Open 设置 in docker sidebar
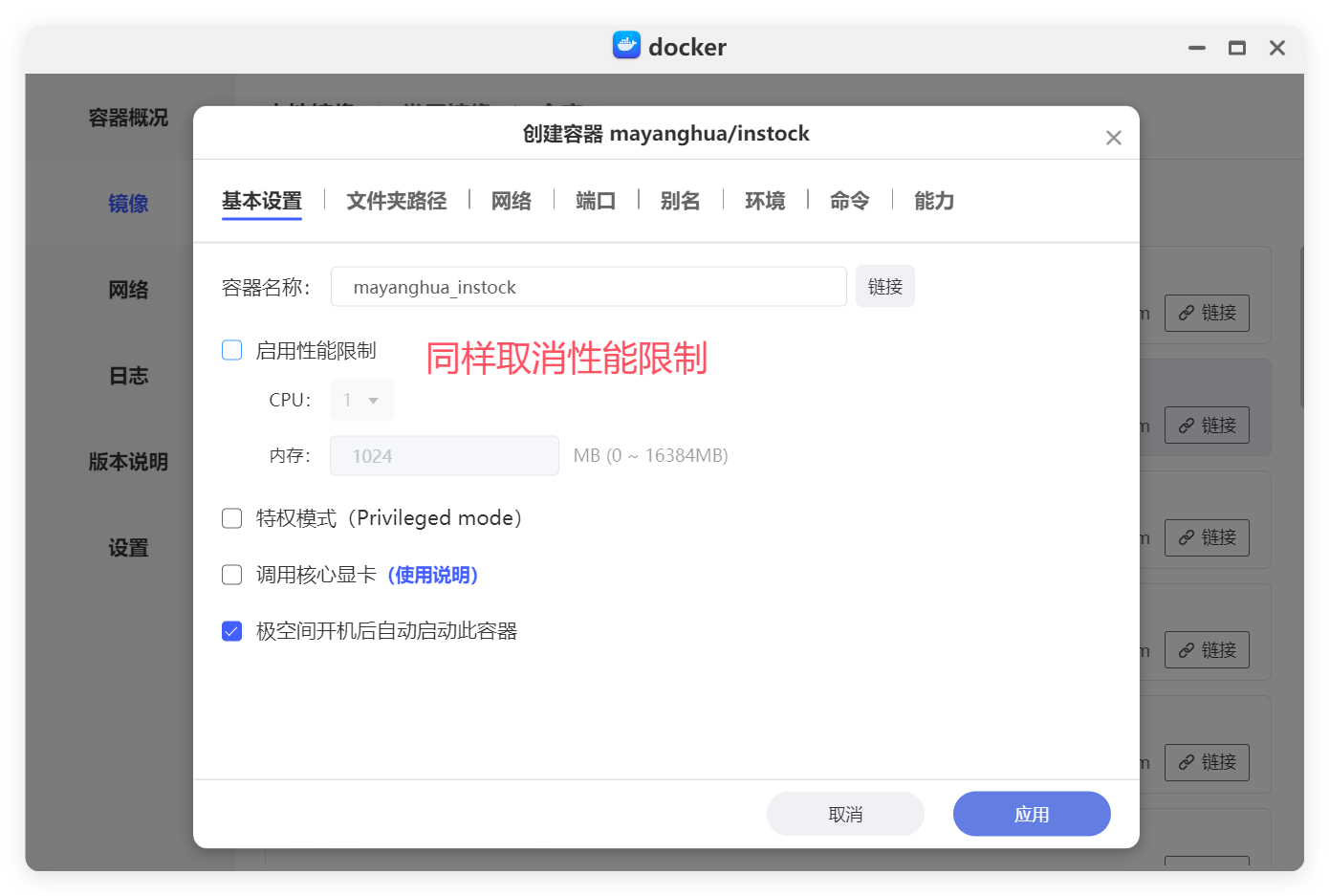 point(128,548)
